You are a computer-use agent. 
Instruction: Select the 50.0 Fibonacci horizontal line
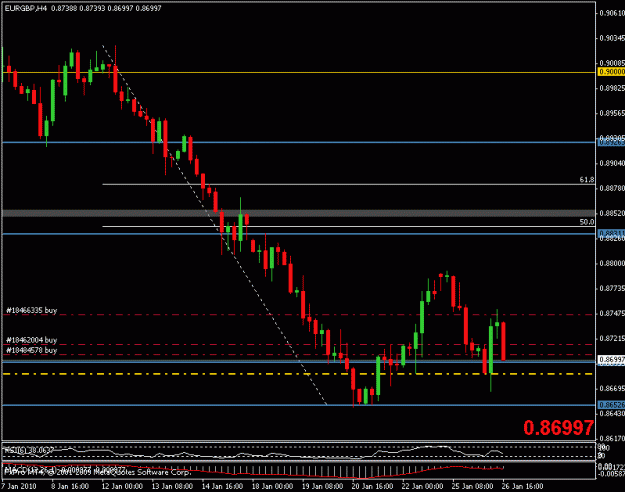(349, 226)
